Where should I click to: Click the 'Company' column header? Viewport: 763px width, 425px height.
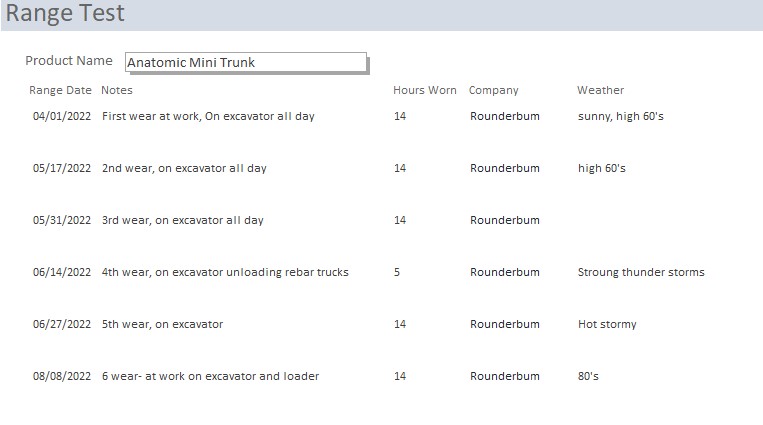coord(493,90)
